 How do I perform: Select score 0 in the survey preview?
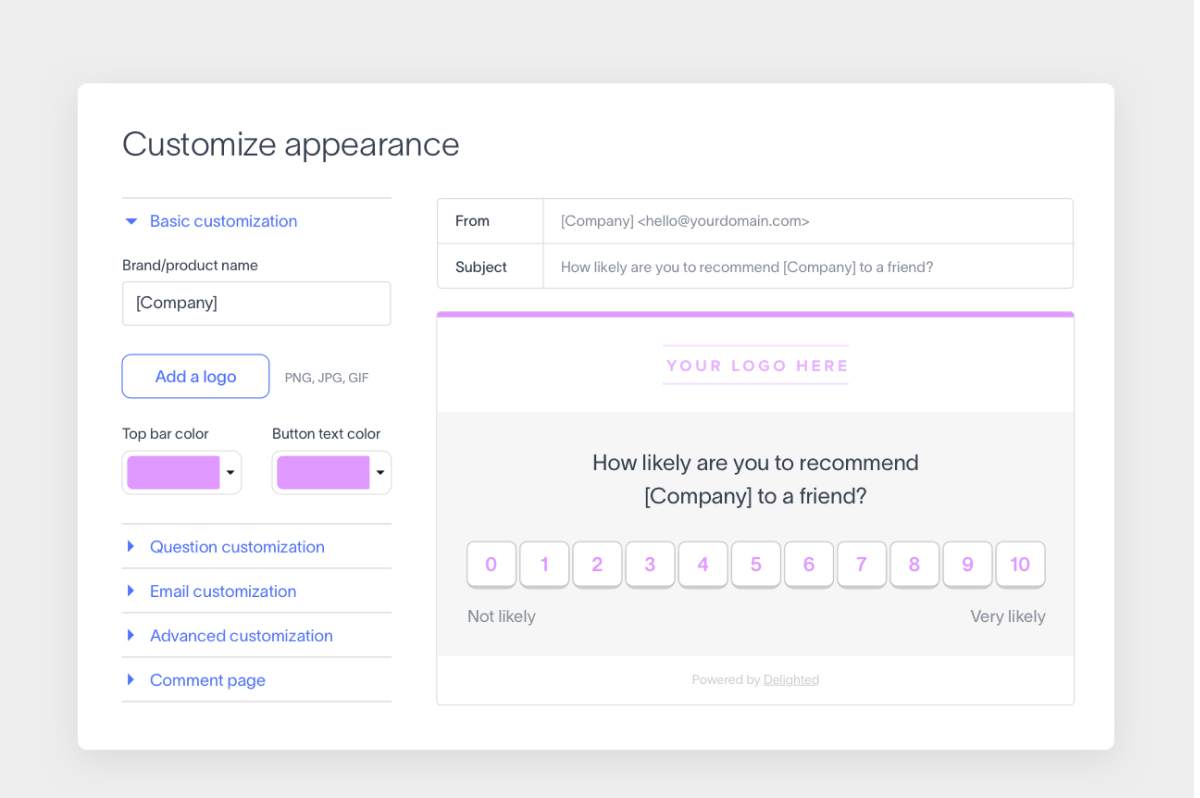(491, 564)
